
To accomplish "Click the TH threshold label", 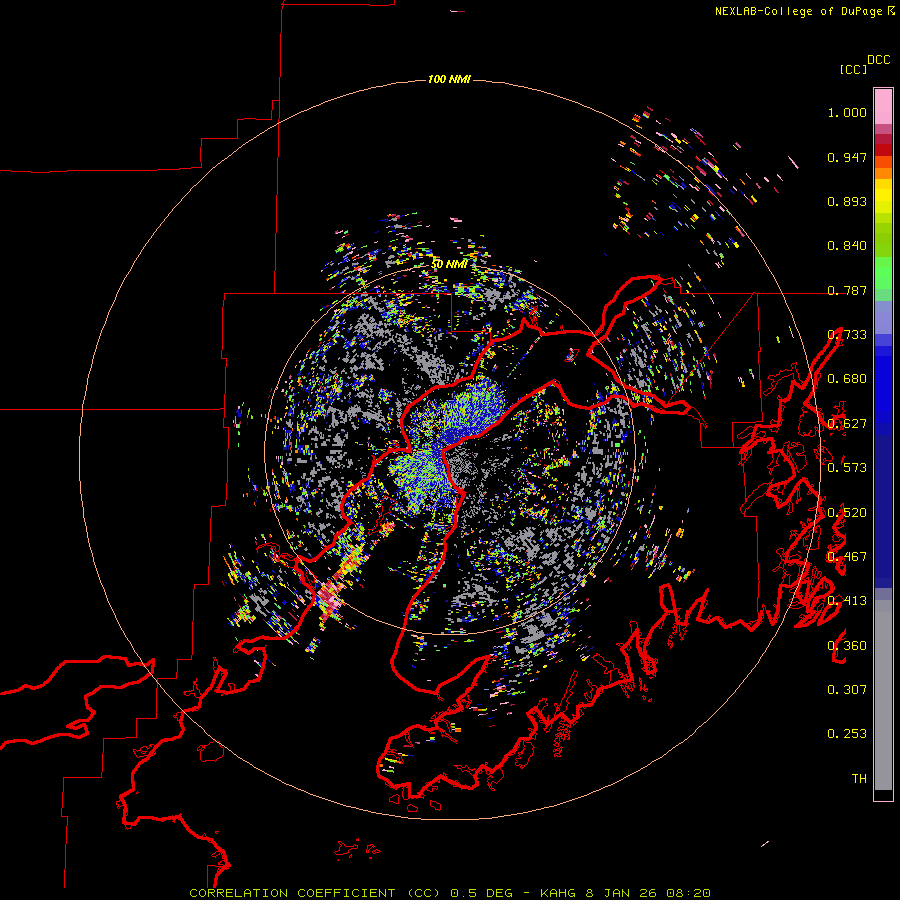I will tap(859, 779).
